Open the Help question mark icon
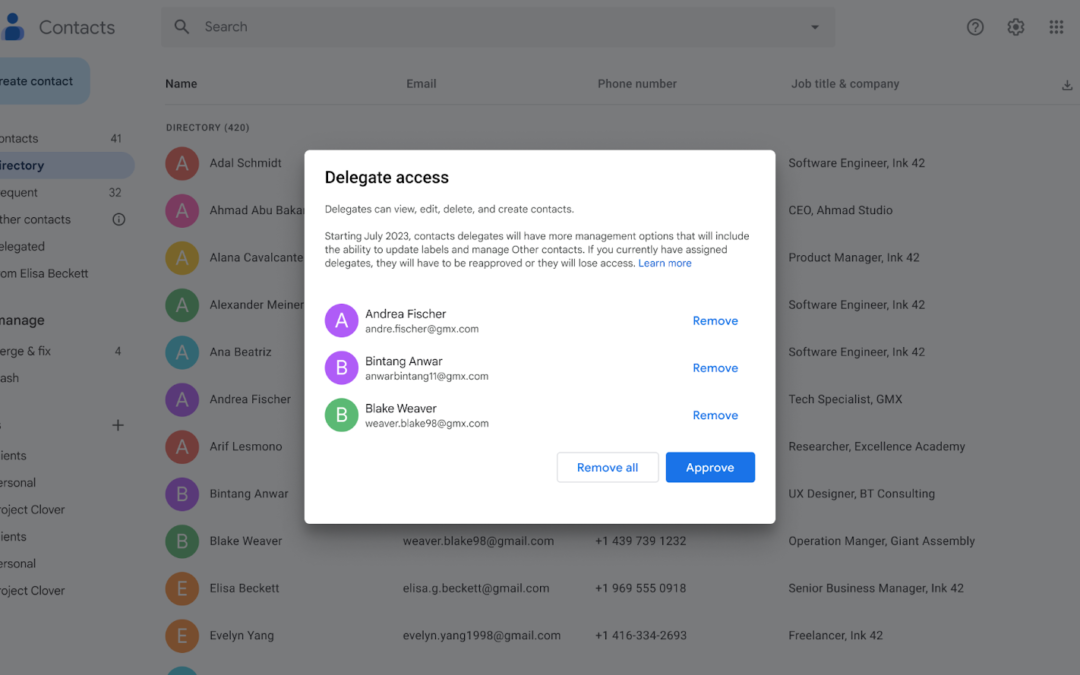The image size is (1080, 675). [975, 27]
